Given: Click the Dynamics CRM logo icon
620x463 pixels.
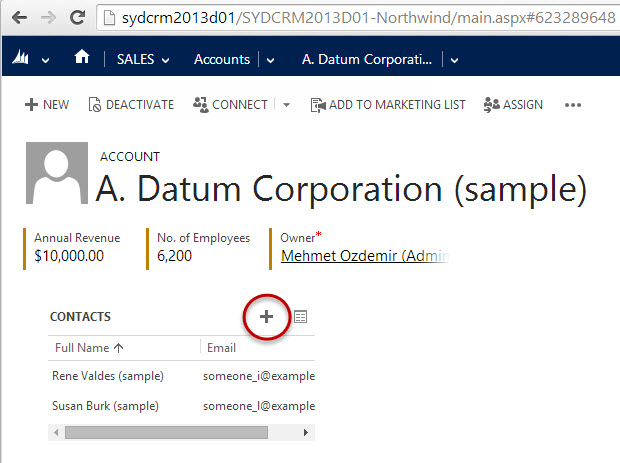Looking at the screenshot, I should 20,59.
